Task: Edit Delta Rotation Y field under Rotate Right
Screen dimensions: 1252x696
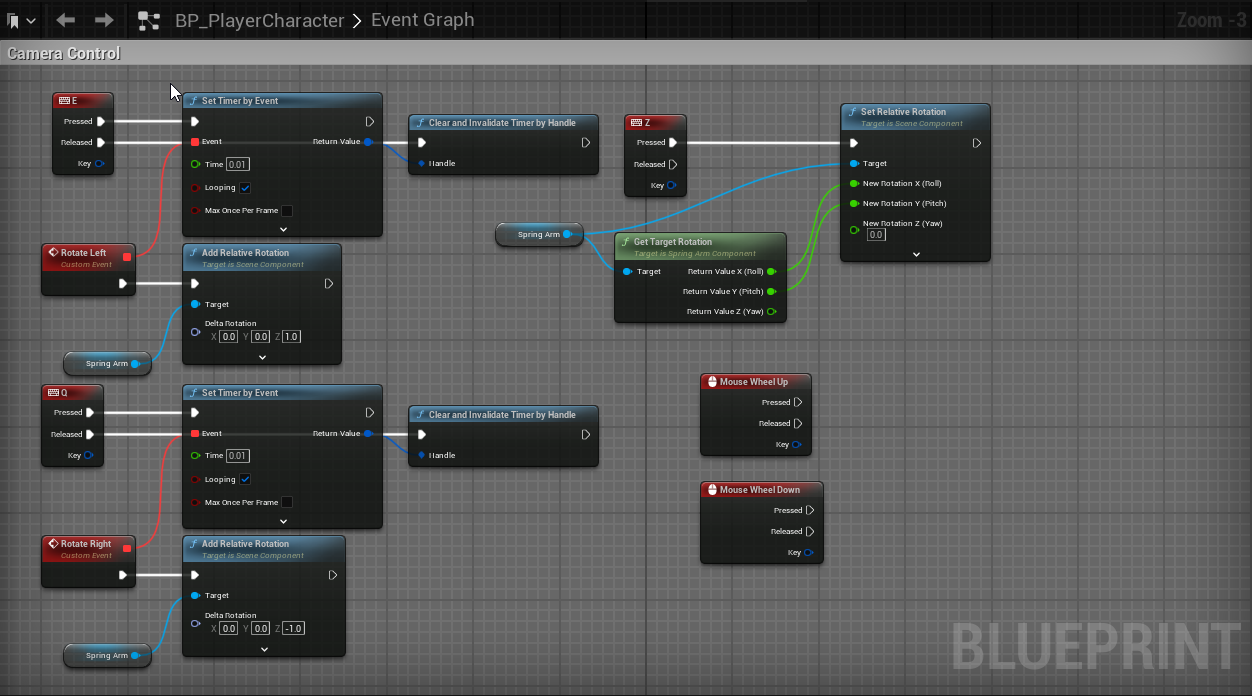Action: click(260, 629)
